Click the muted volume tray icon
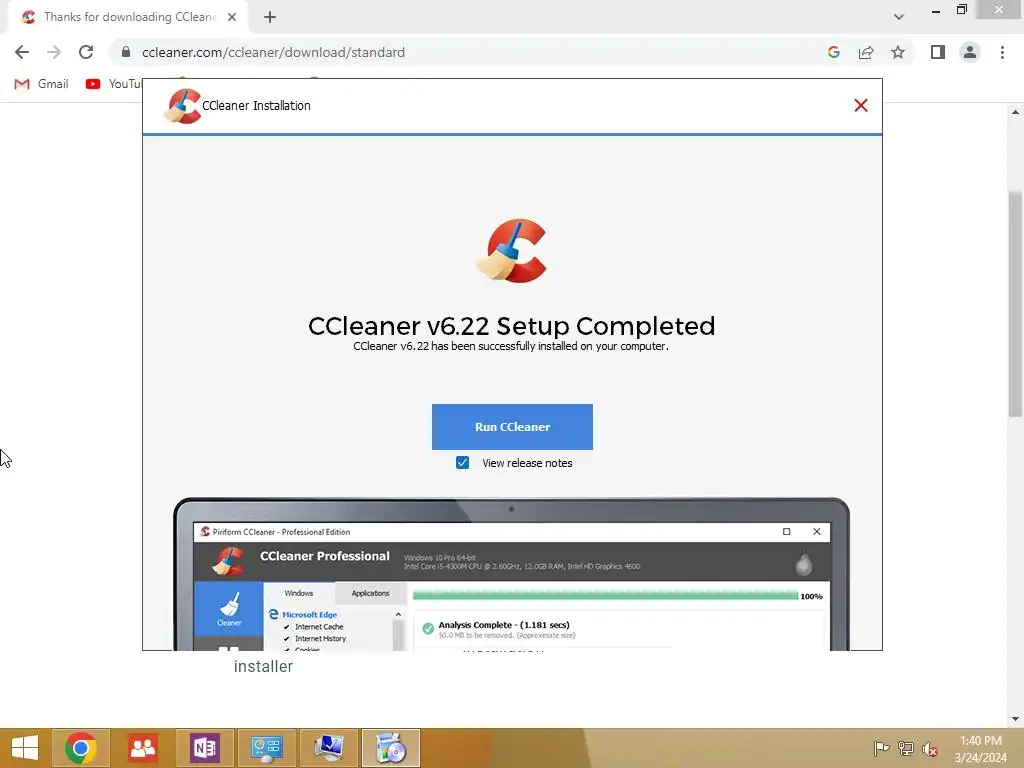Viewport: 1024px width, 768px height. pyautogui.click(x=930, y=748)
